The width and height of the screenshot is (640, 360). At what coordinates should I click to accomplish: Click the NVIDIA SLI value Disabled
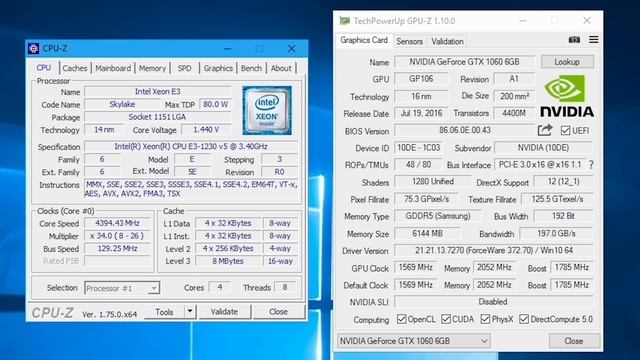pos(494,302)
